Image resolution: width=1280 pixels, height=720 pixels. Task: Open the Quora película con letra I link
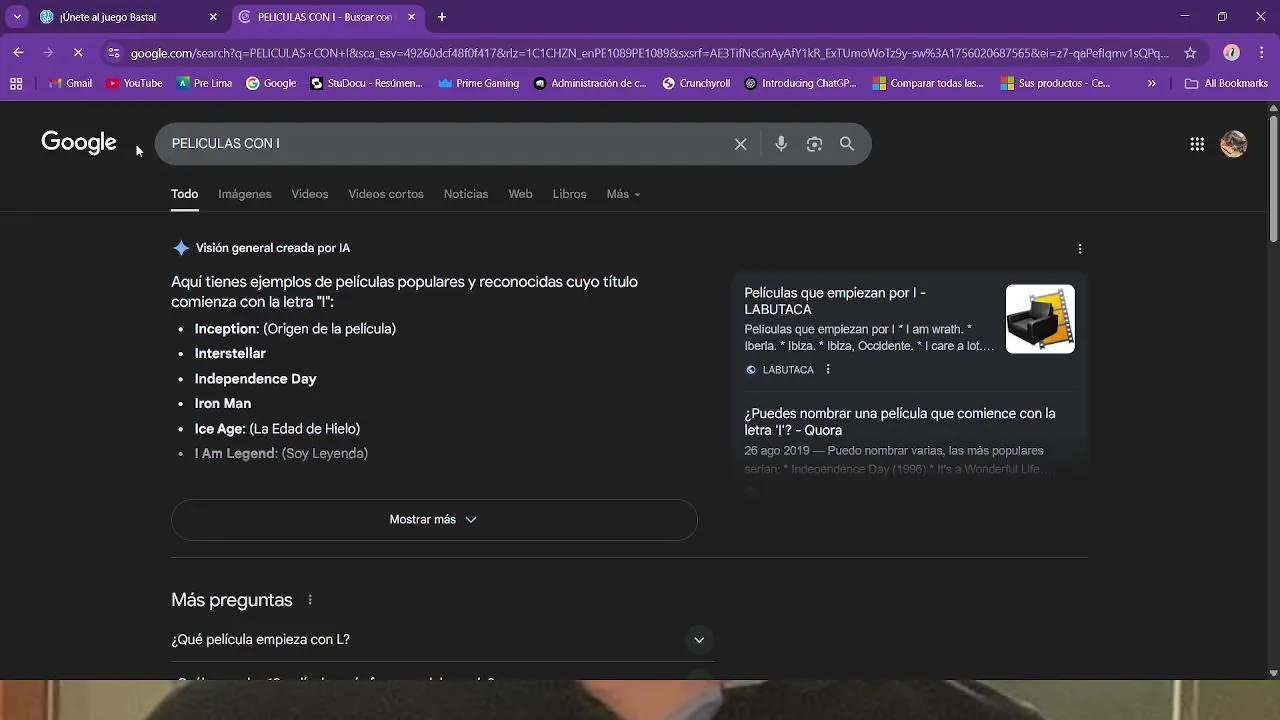(x=900, y=422)
